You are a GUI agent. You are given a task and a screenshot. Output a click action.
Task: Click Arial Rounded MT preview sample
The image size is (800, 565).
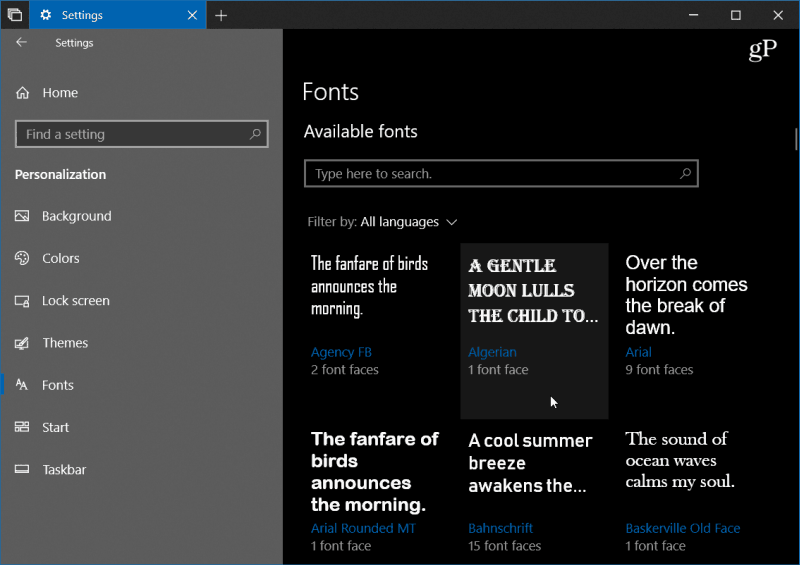[375, 472]
